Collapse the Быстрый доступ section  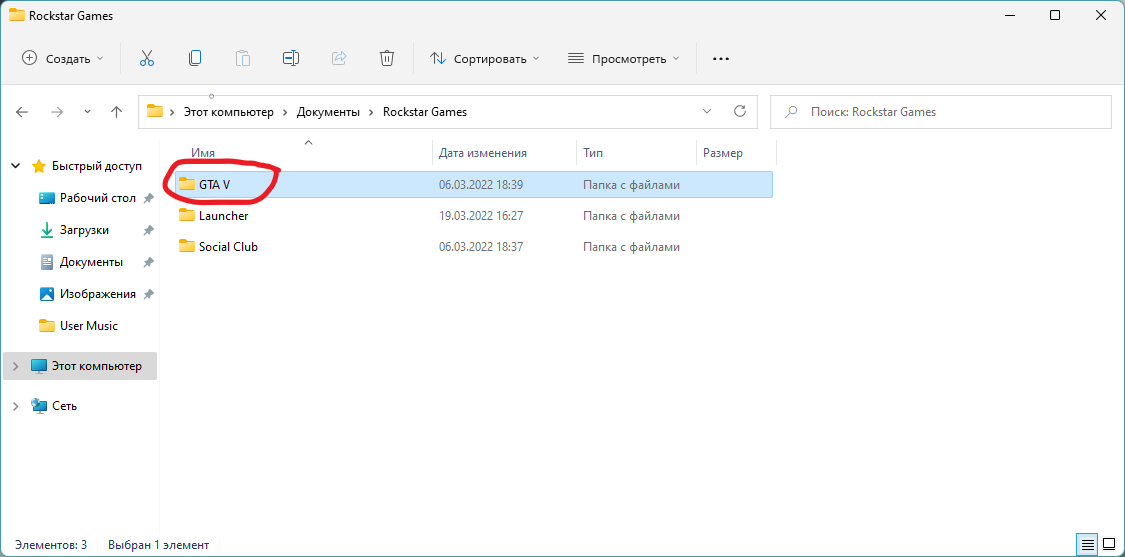16,166
